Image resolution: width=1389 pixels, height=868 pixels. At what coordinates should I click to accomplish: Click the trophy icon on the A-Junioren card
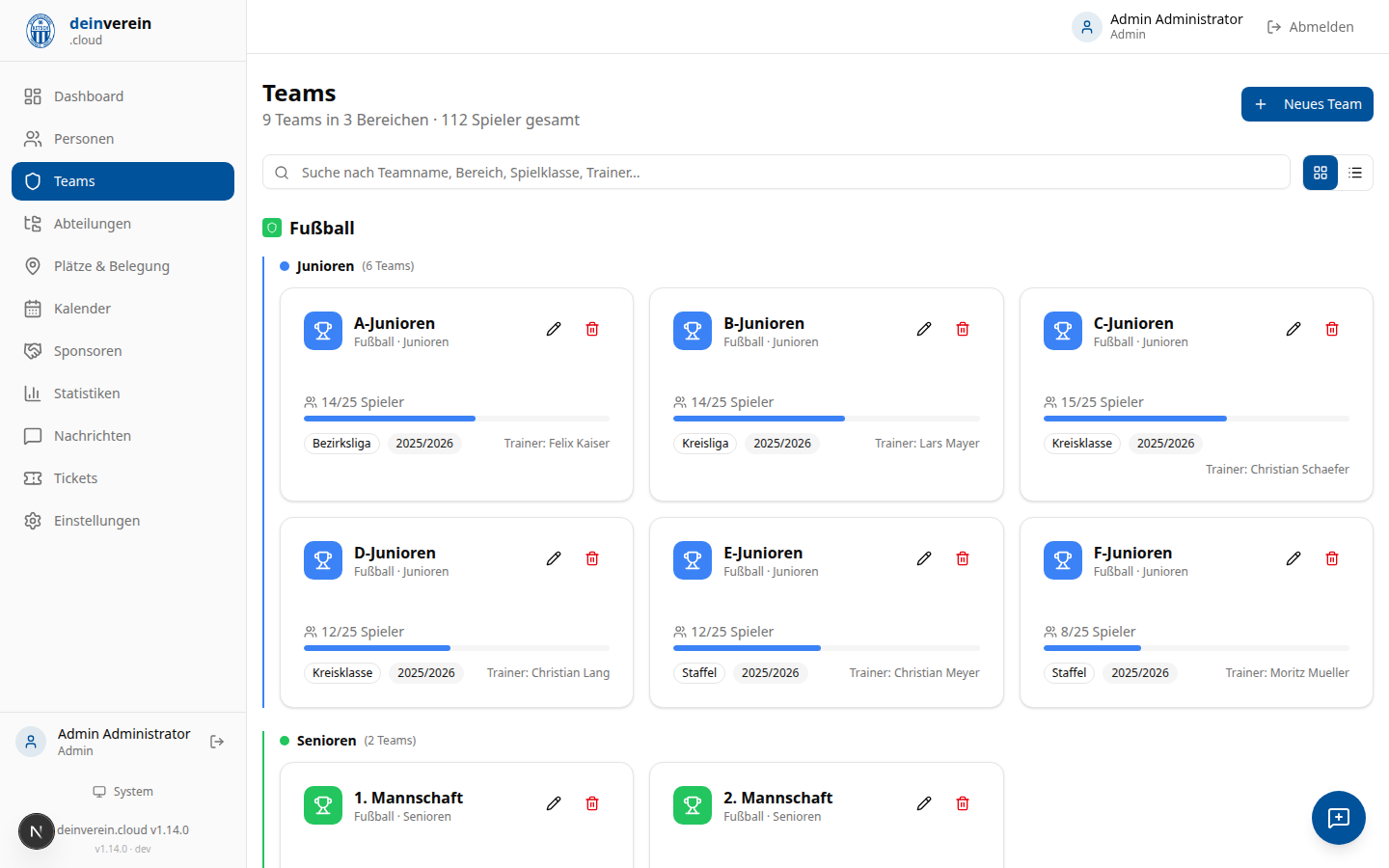pos(323,330)
